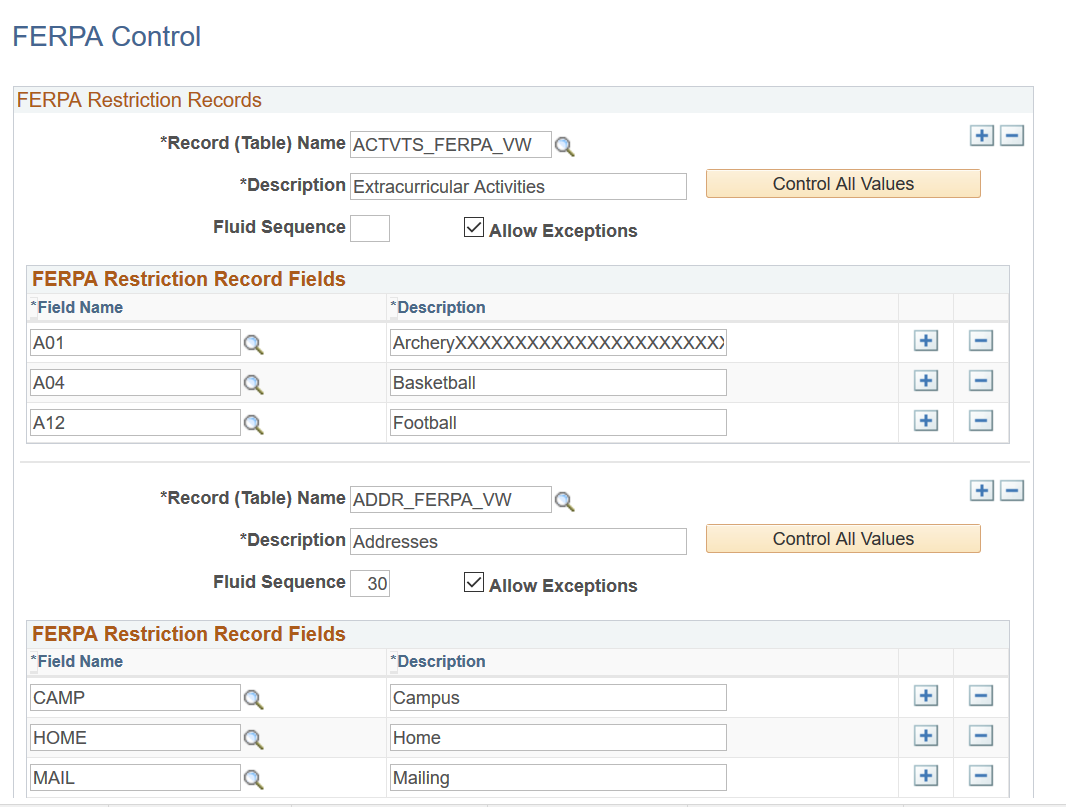Delete the Addresses restriction record
This screenshot has width=1066, height=807.
point(1012,490)
